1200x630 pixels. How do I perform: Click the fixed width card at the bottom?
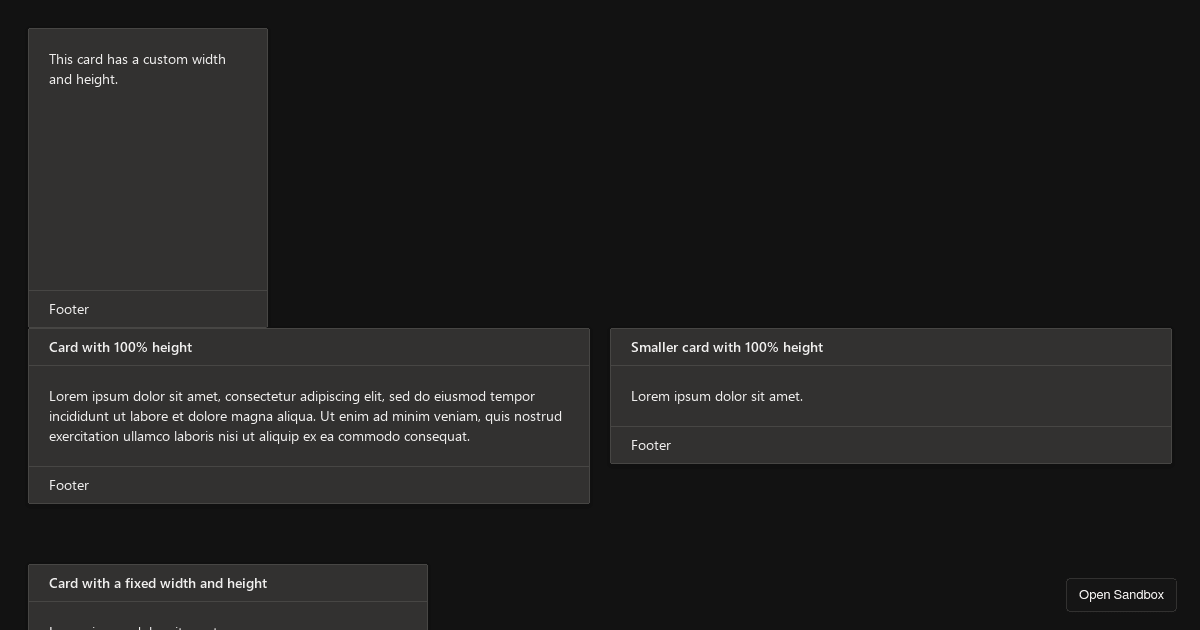[228, 595]
